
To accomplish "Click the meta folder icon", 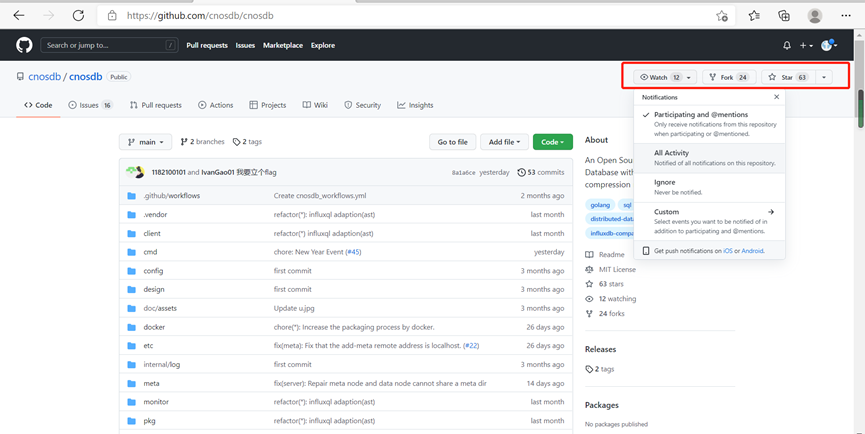I will coord(131,383).
